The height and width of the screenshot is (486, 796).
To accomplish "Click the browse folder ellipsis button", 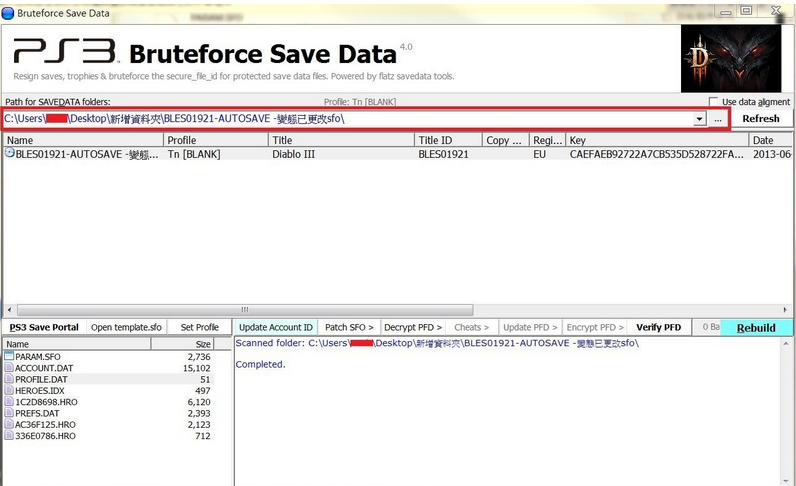I will coord(718,119).
